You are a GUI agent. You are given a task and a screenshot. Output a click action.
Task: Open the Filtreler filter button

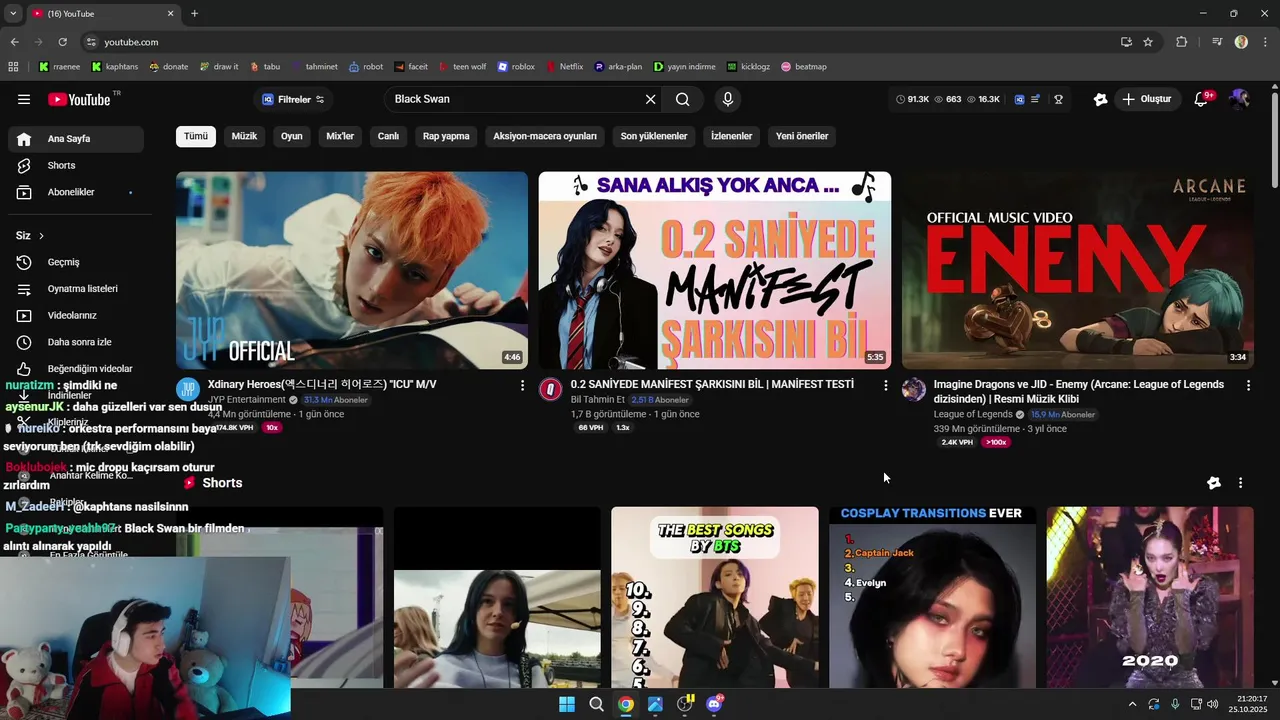click(293, 99)
